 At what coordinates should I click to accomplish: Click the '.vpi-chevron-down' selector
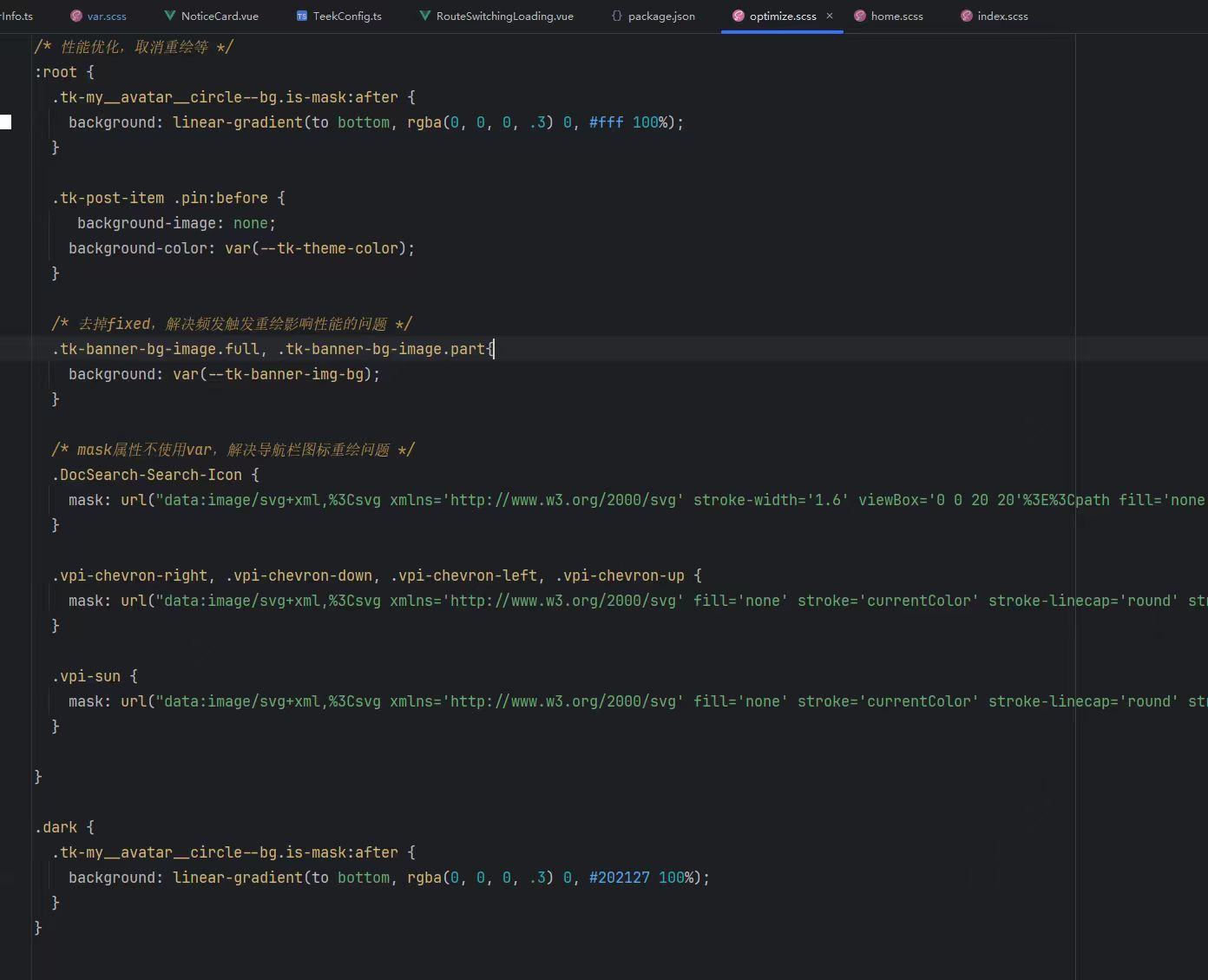299,576
